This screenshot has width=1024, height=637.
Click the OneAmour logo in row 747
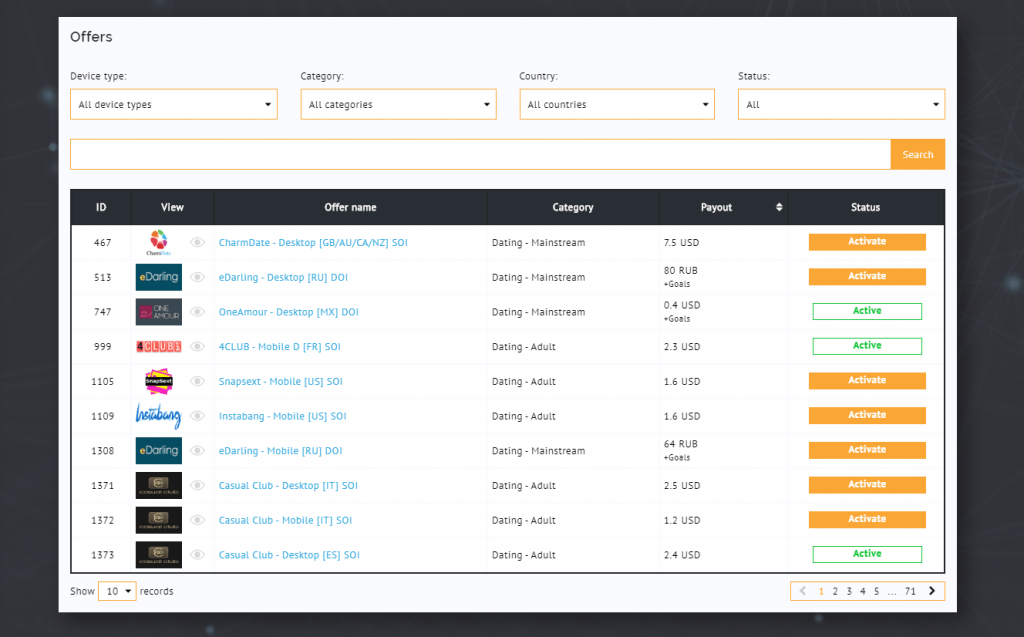[x=158, y=312]
